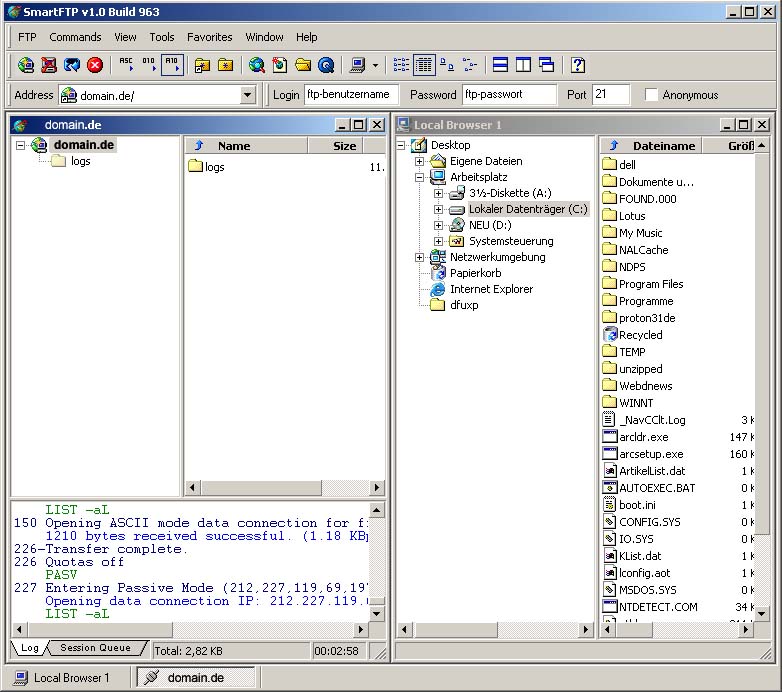Sort remote files by Size column header
782x692 pixels.
click(x=336, y=146)
